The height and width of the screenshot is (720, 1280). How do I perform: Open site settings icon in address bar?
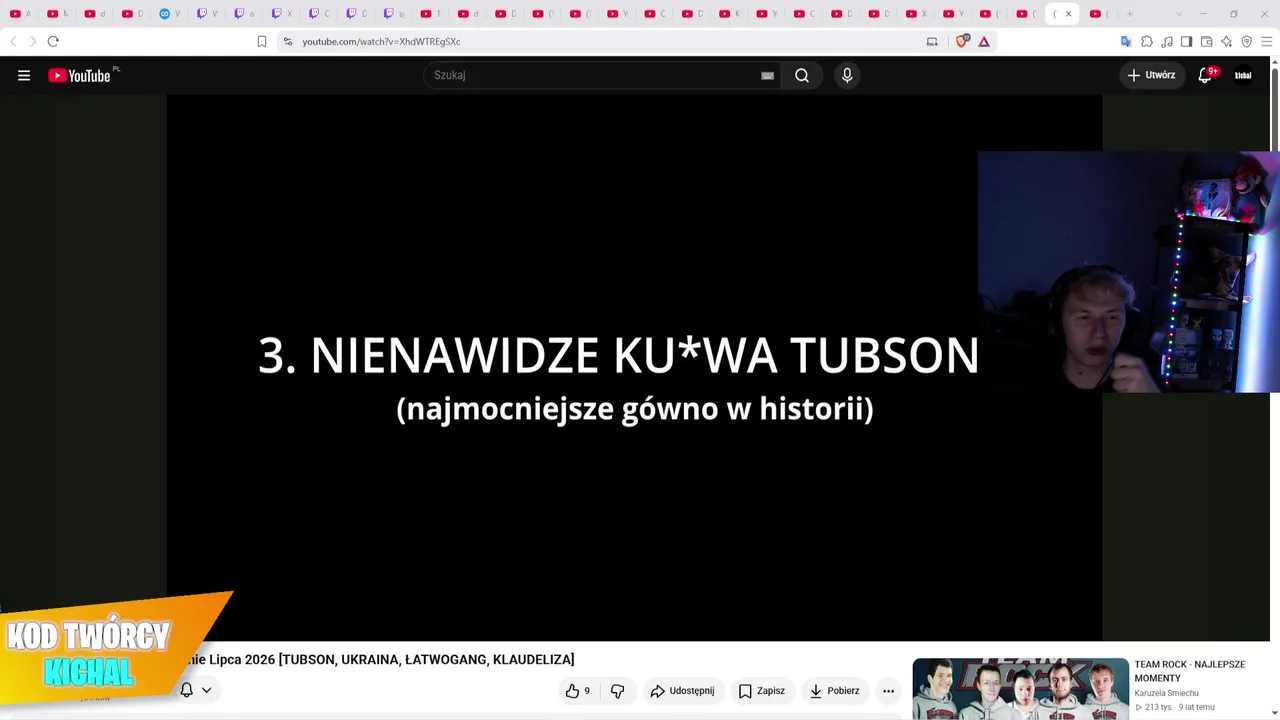287,41
